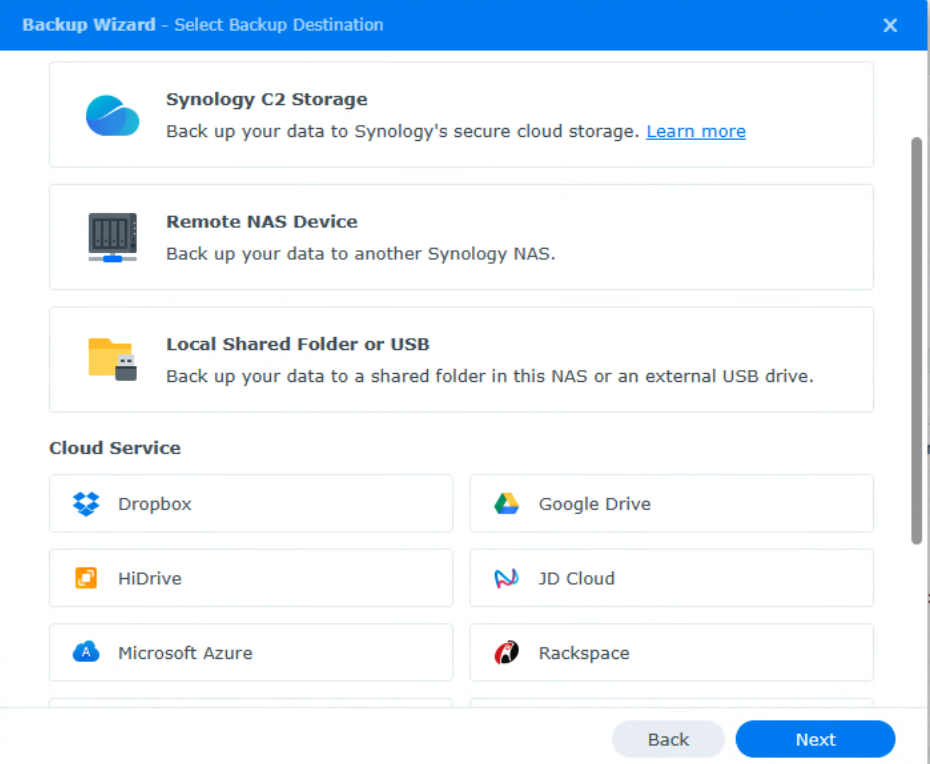The height and width of the screenshot is (764, 930).
Task: Go to the Next wizard step
Action: click(x=816, y=739)
